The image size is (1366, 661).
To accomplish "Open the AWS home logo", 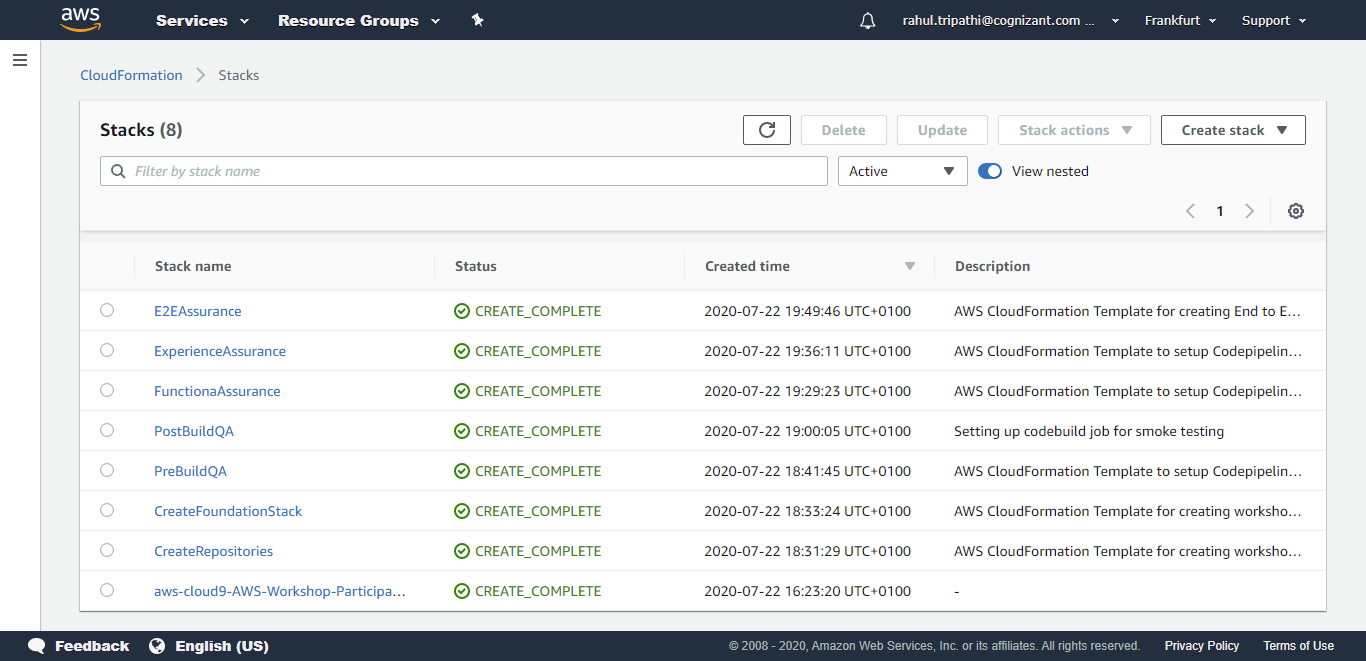I will click(81, 20).
